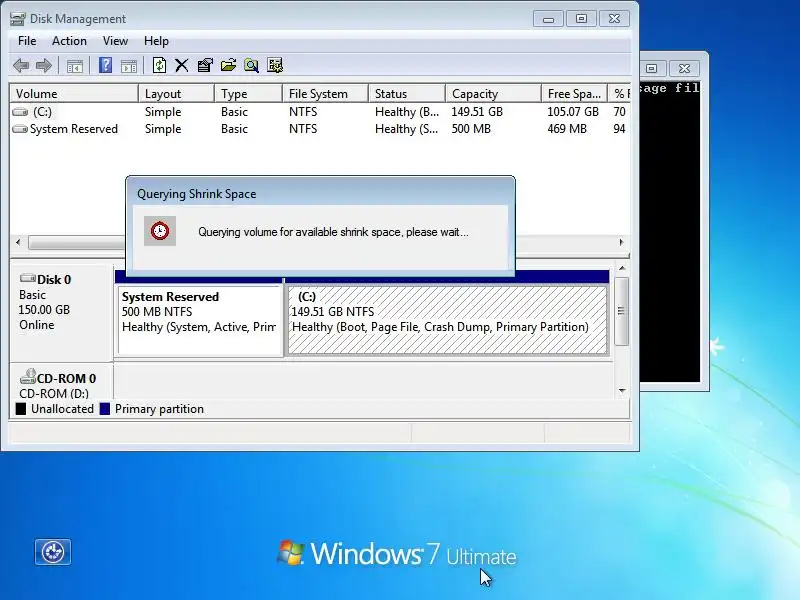This screenshot has width=800, height=600.
Task: Sort by the Volume column header
Action: coord(74,94)
